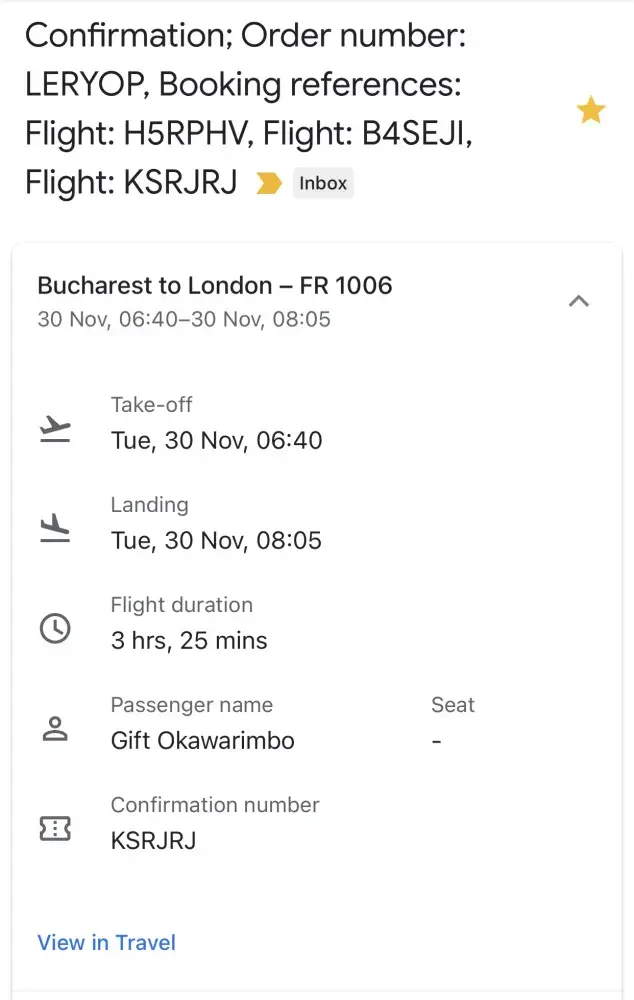Click the clock flight duration icon
Viewport: 634px width, 1000px height.
click(55, 628)
